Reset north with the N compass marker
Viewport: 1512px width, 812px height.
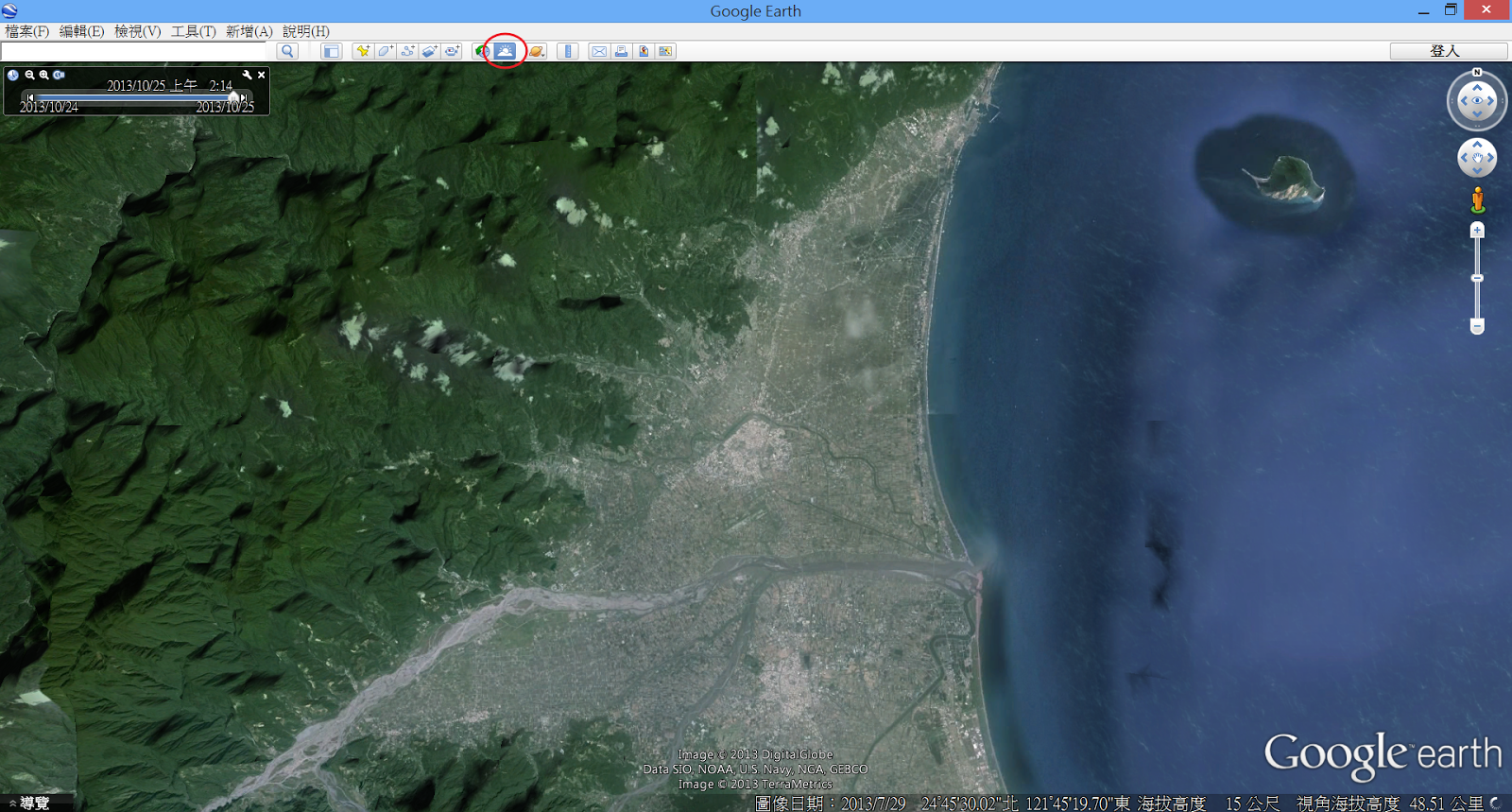tap(1477, 72)
